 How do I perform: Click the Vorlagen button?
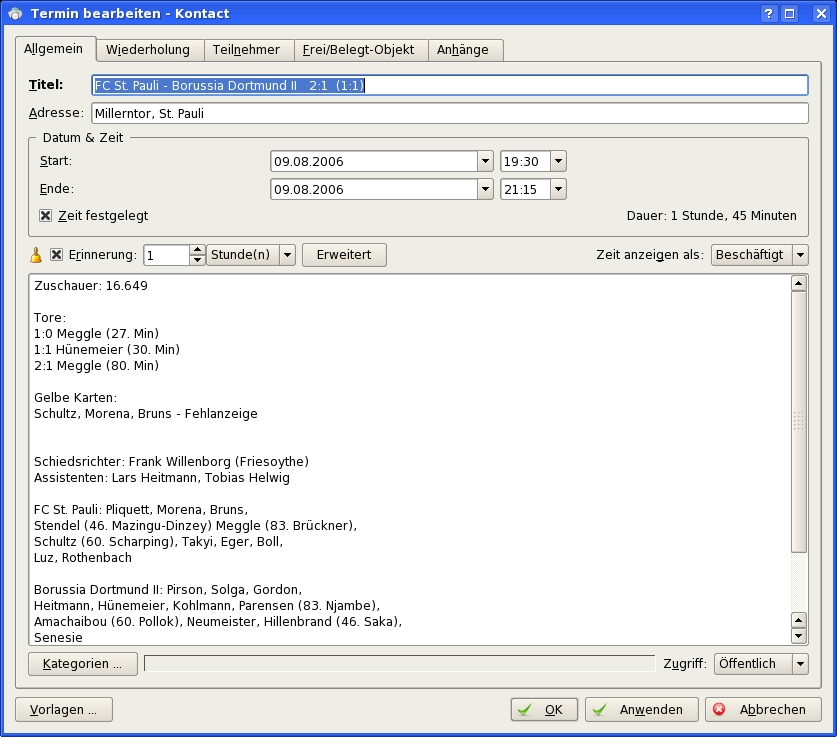point(64,710)
